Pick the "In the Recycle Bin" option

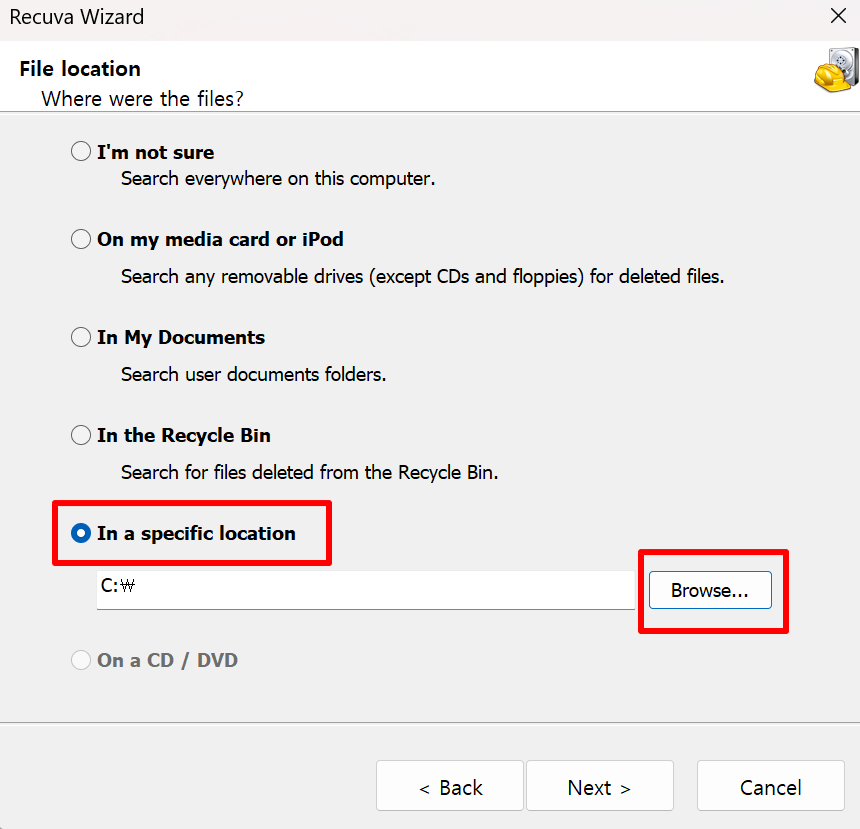pyautogui.click(x=80, y=435)
